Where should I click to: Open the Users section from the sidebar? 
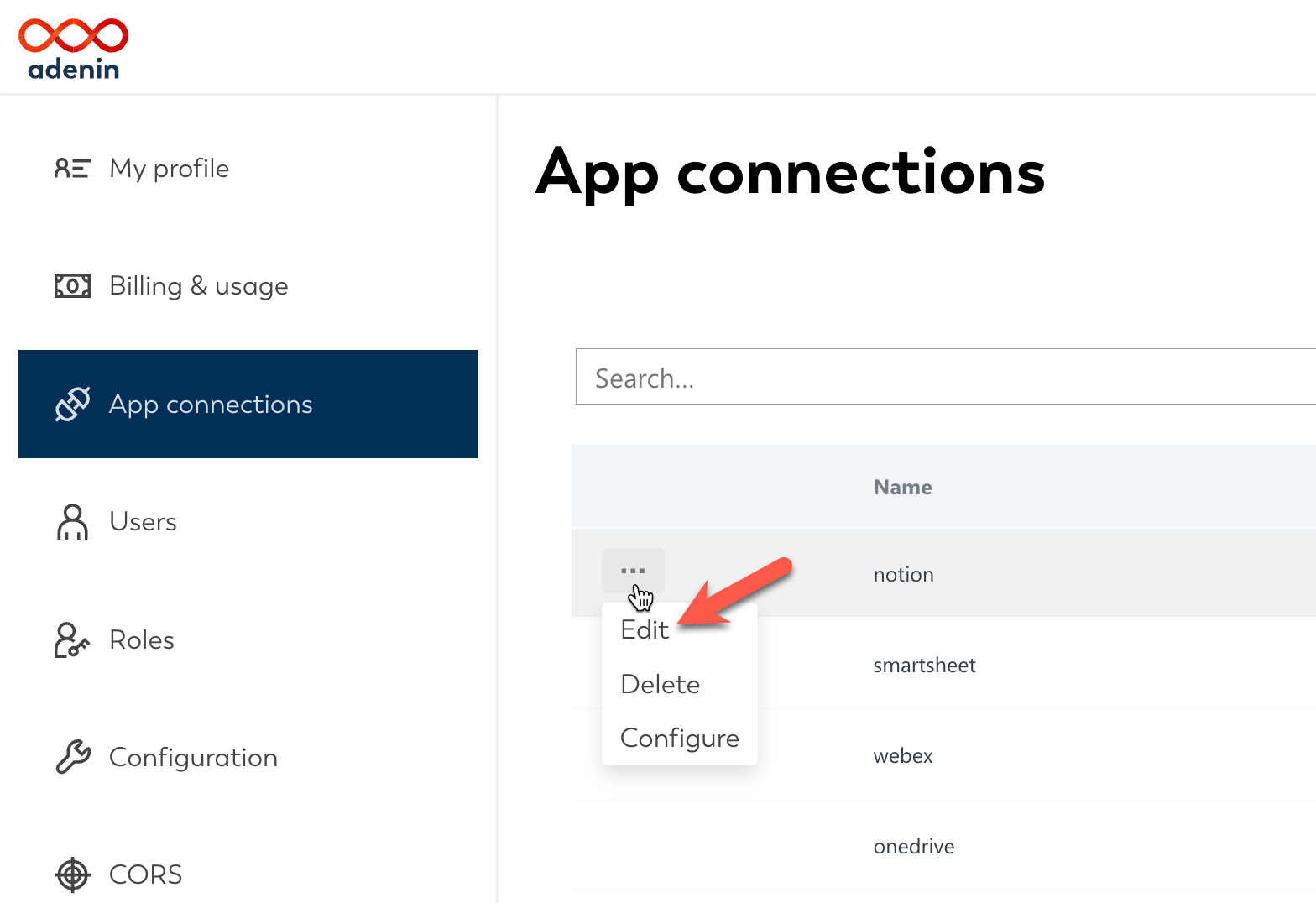coord(143,522)
